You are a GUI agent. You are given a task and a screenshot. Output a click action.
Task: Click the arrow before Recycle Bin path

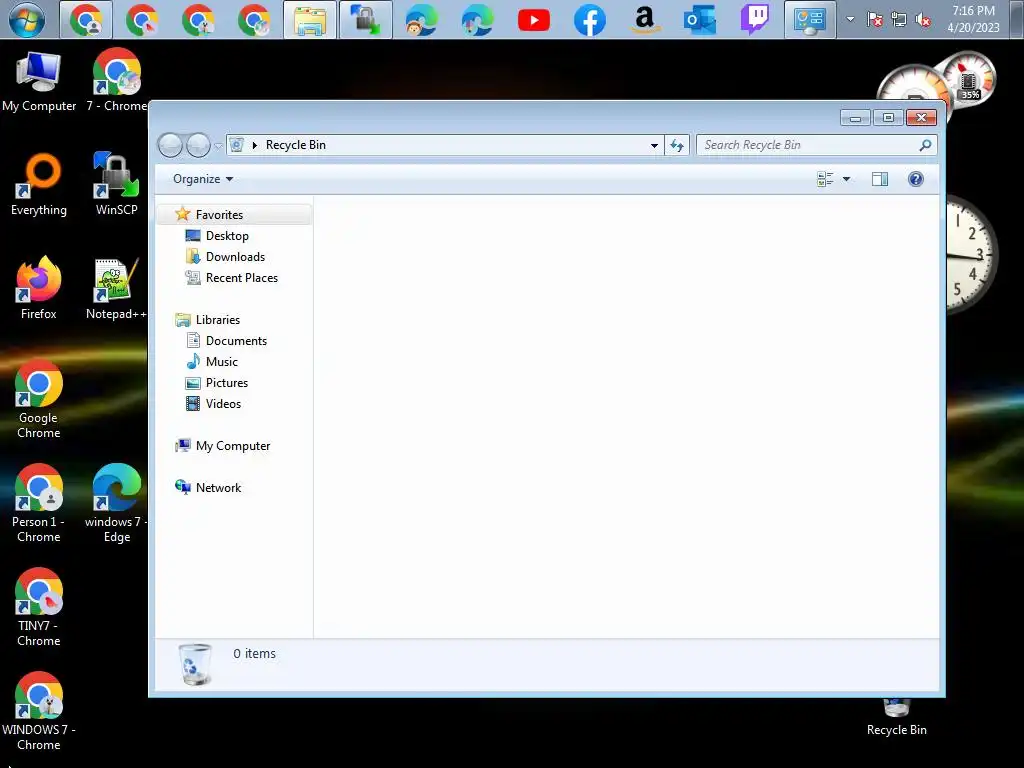tap(255, 145)
